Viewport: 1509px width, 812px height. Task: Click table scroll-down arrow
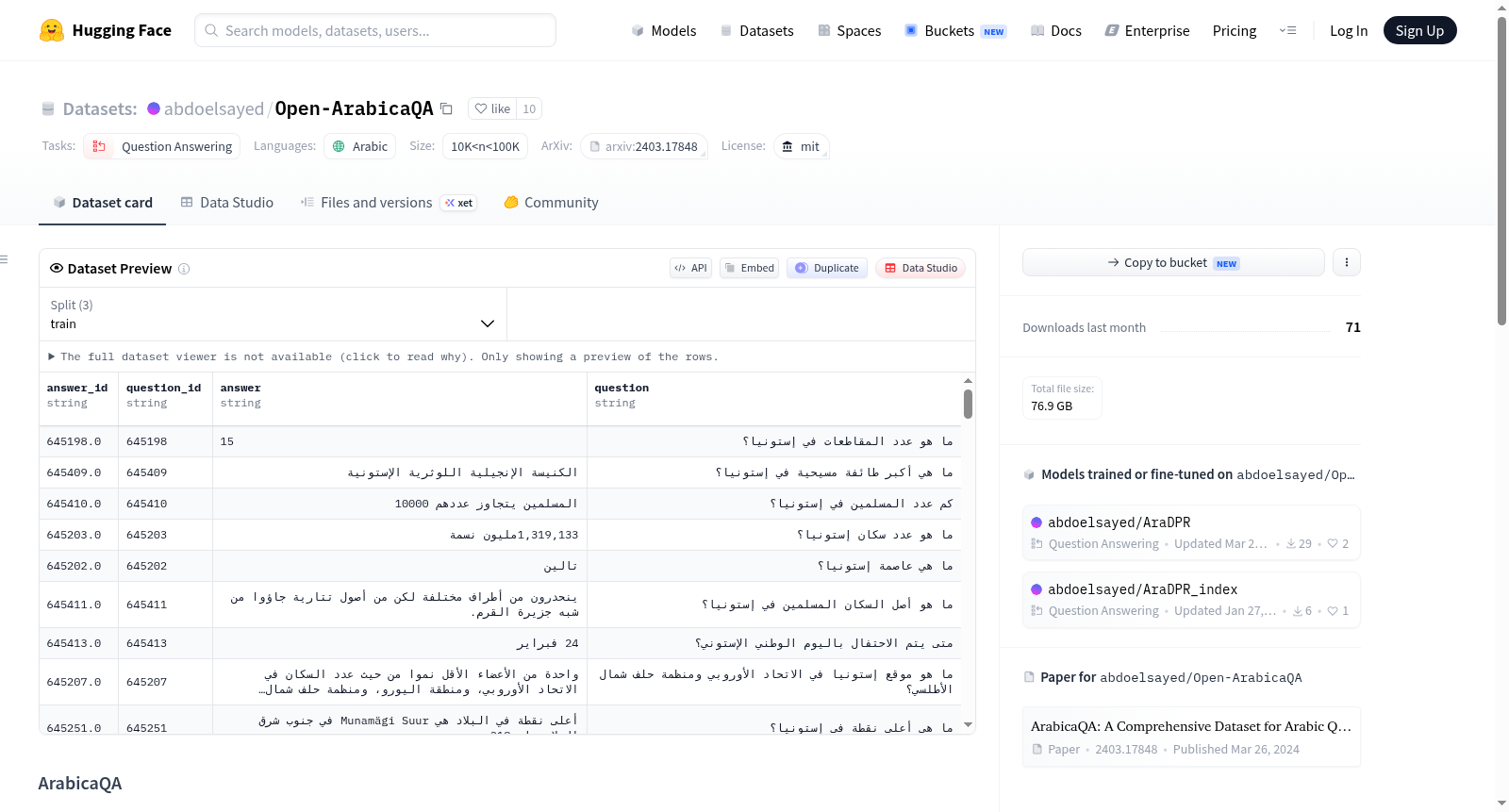pos(968,725)
